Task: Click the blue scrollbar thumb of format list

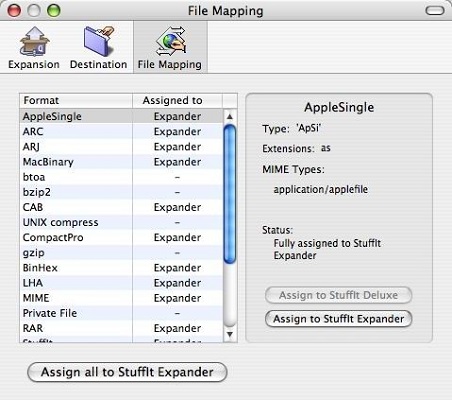Action: (230, 194)
